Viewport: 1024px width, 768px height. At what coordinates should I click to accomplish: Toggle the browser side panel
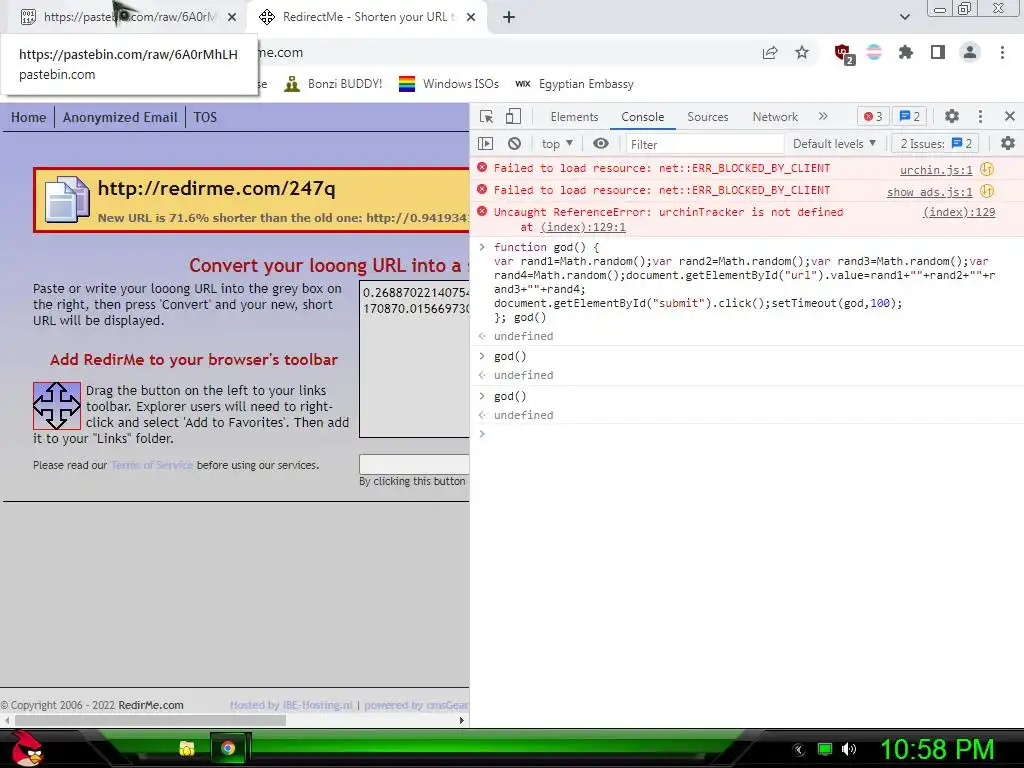click(x=938, y=53)
